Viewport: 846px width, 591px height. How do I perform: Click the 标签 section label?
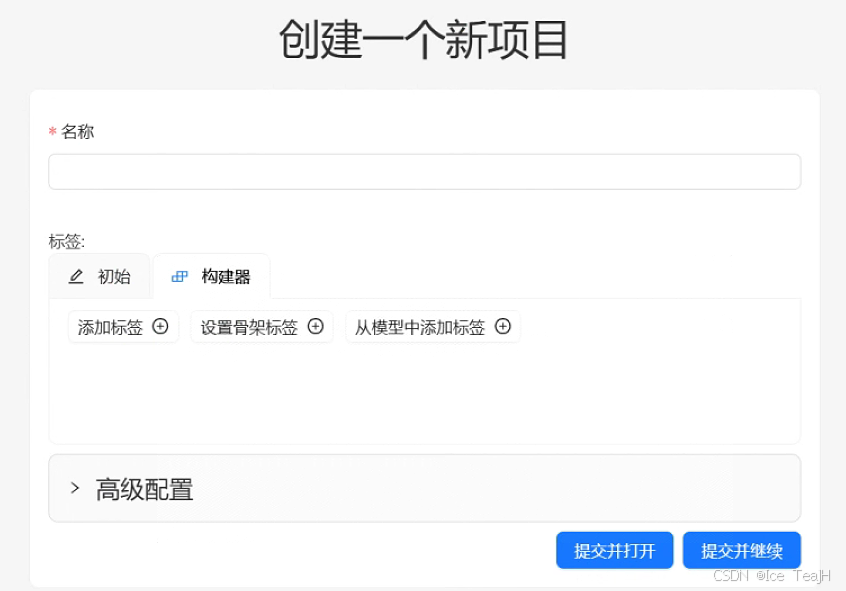[66, 240]
